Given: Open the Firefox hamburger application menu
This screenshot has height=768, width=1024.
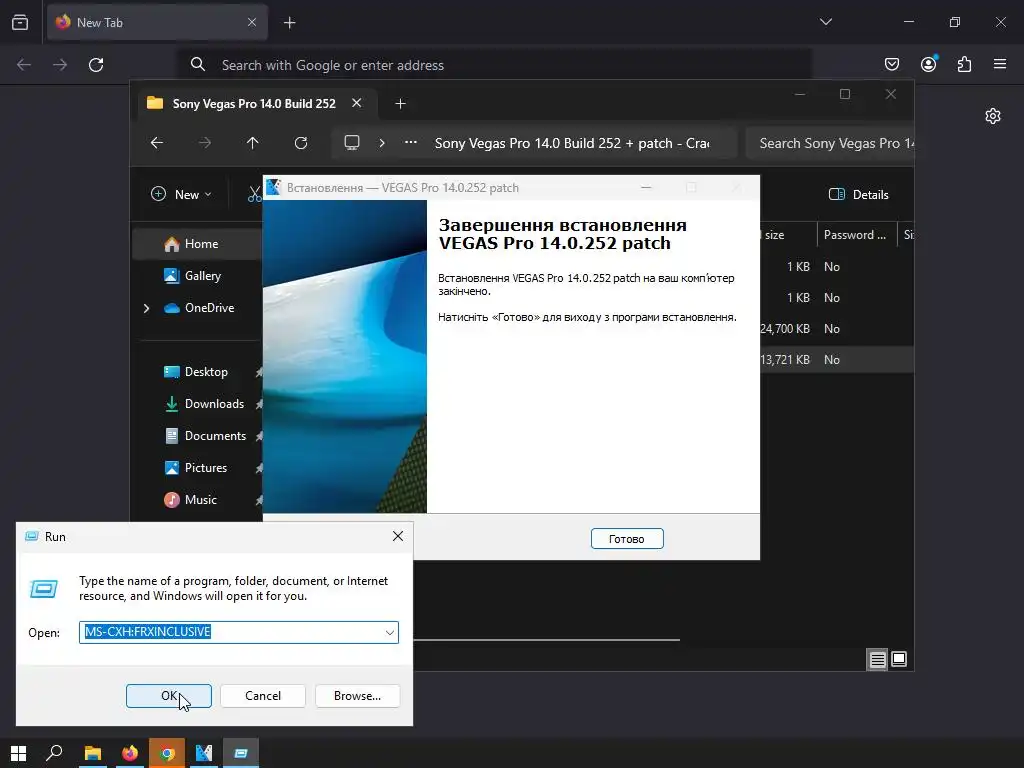Looking at the screenshot, I should click(1000, 64).
